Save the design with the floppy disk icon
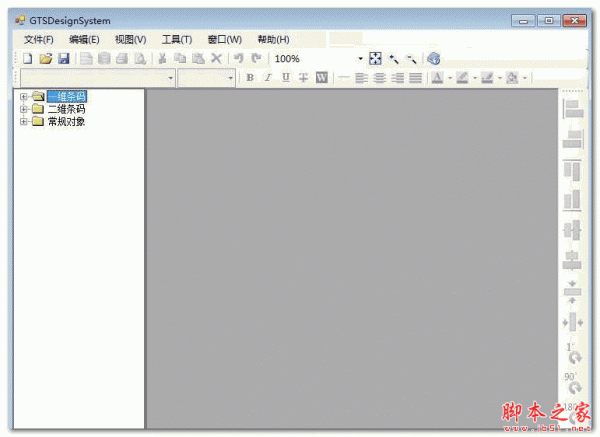 (64, 59)
